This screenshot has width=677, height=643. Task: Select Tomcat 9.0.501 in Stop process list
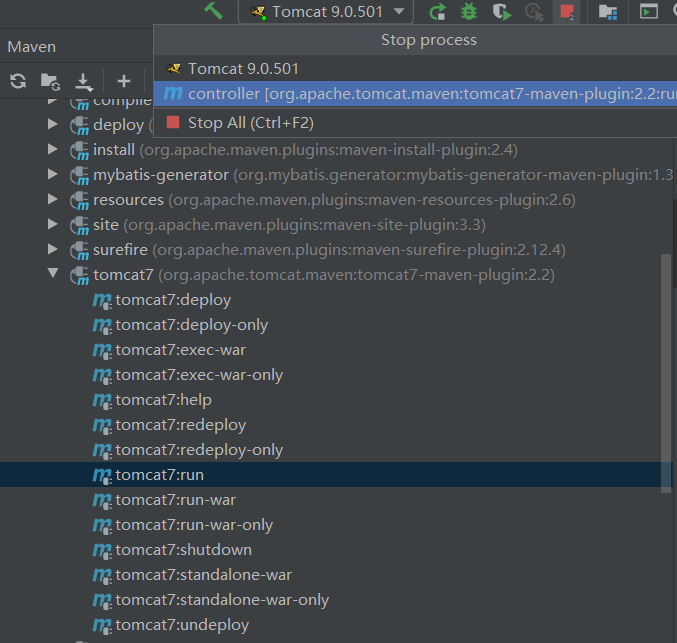click(415, 69)
